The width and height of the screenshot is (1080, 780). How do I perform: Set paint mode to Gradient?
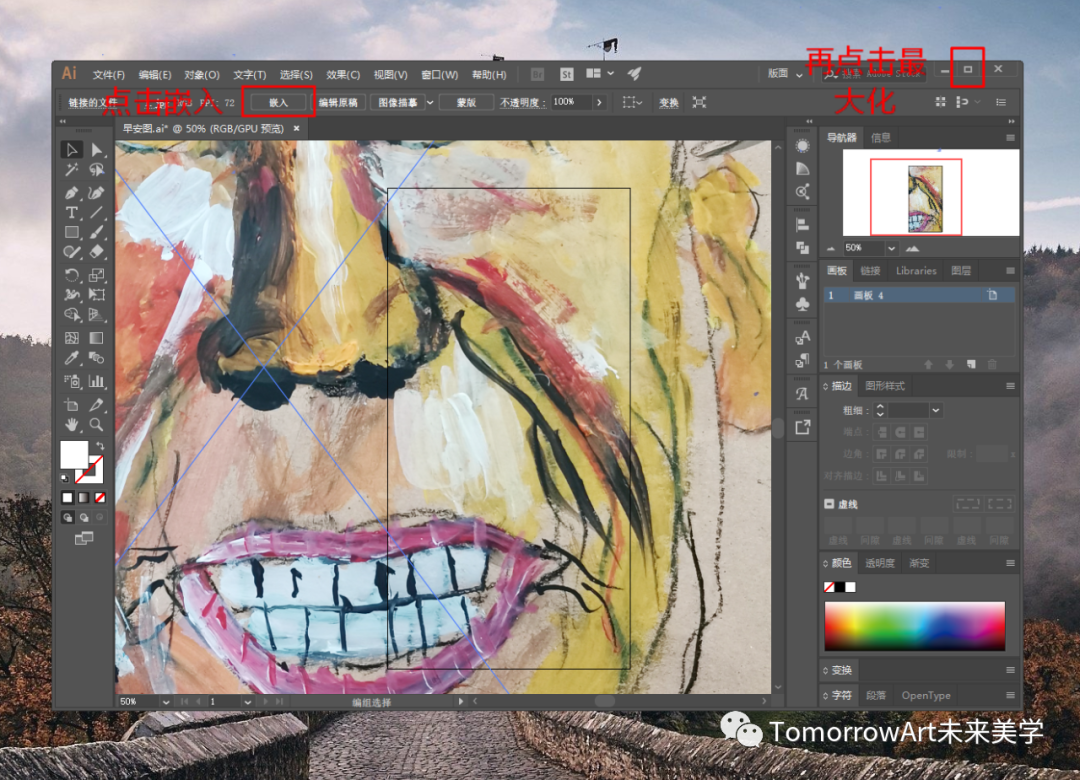[83, 497]
